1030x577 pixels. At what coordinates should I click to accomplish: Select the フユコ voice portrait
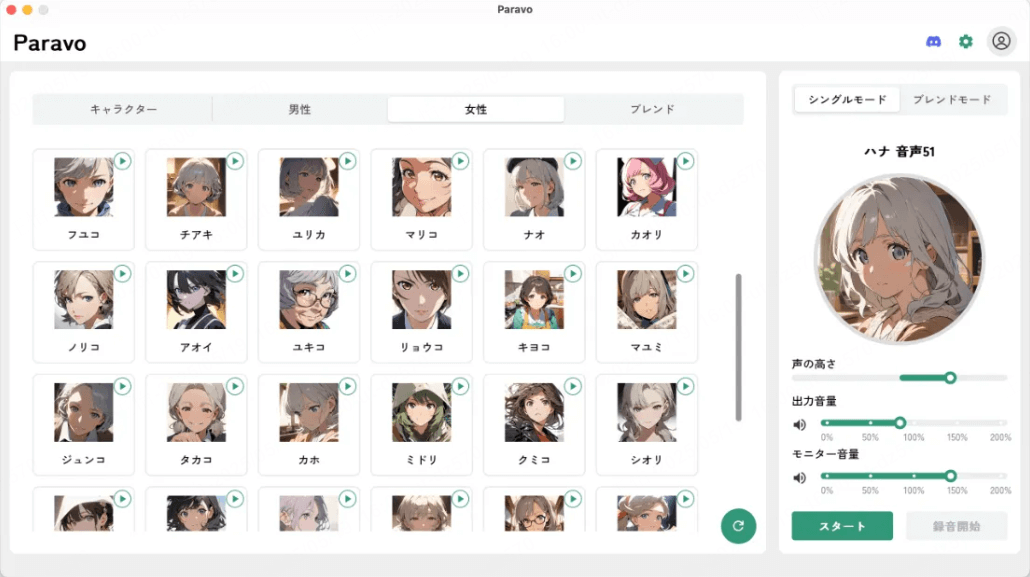[83, 187]
